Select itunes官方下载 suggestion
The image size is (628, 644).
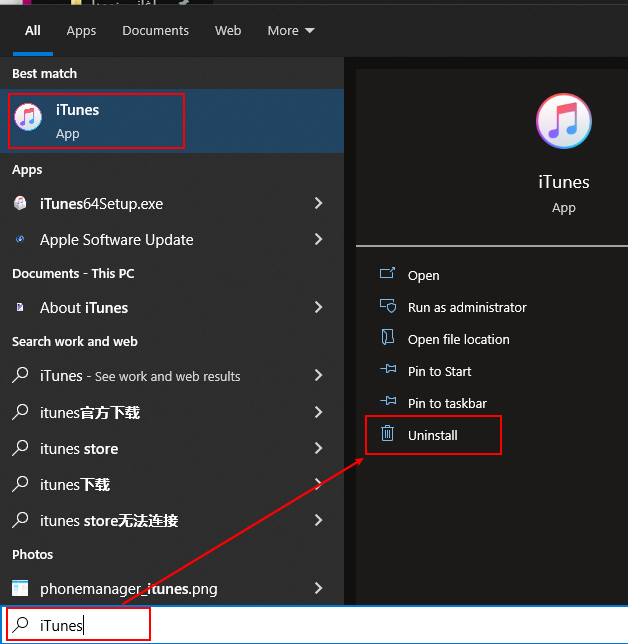pyautogui.click(x=172, y=412)
